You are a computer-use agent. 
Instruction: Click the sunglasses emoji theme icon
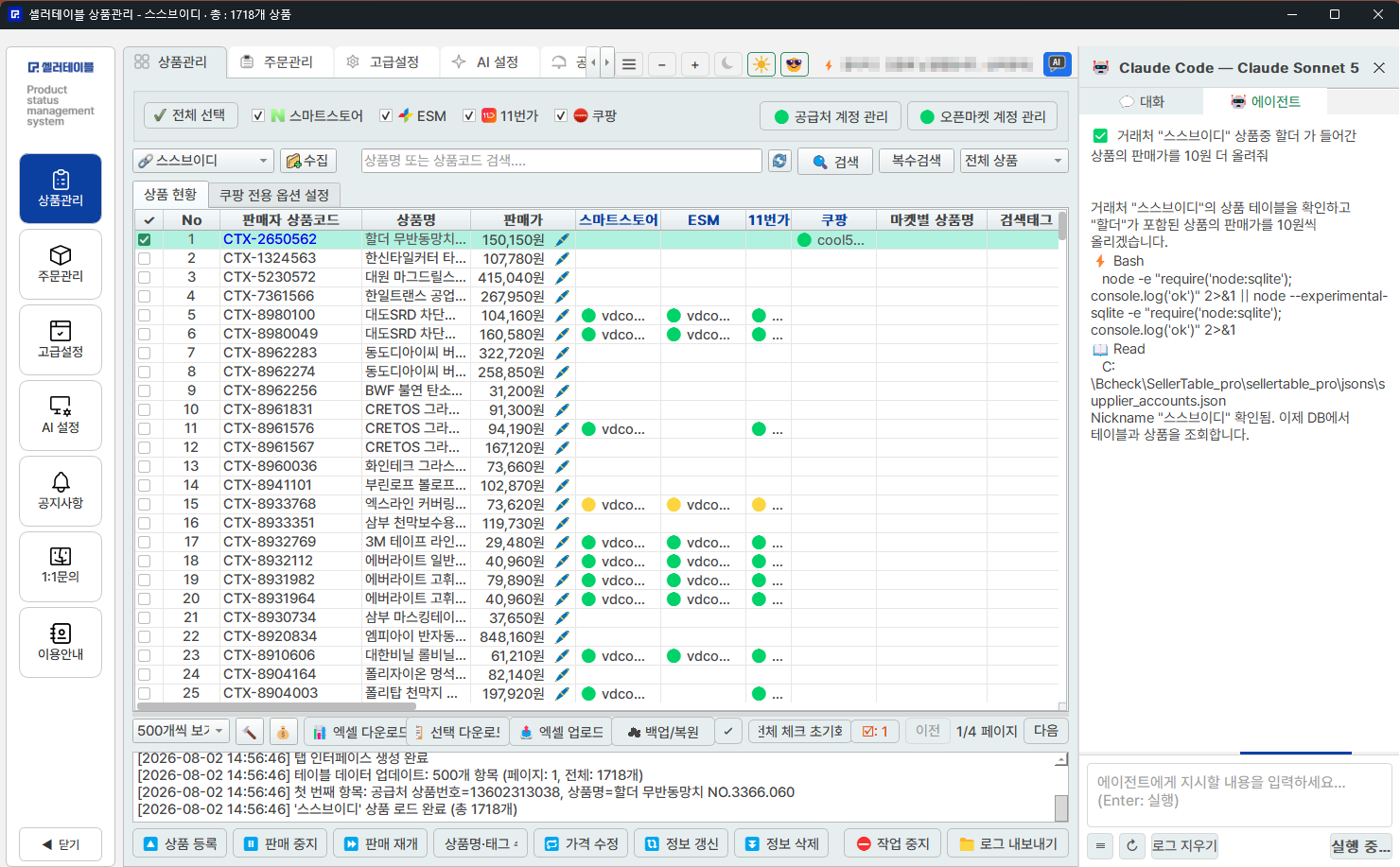[794, 64]
